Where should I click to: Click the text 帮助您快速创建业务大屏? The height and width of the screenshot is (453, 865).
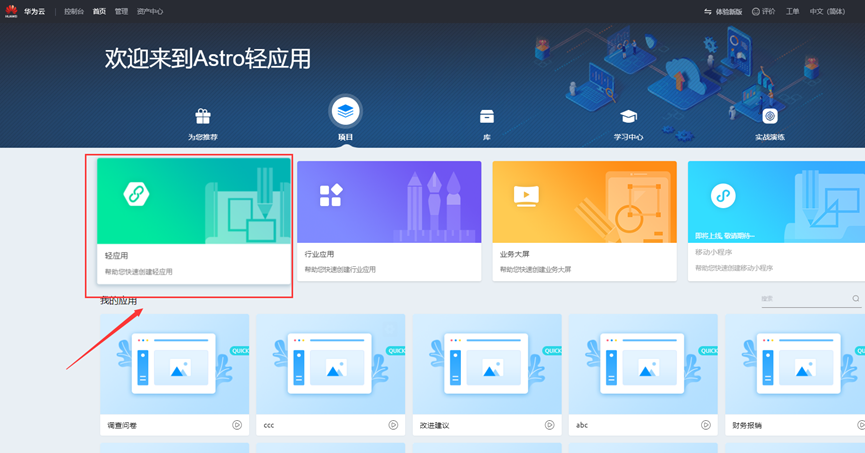tap(535, 269)
